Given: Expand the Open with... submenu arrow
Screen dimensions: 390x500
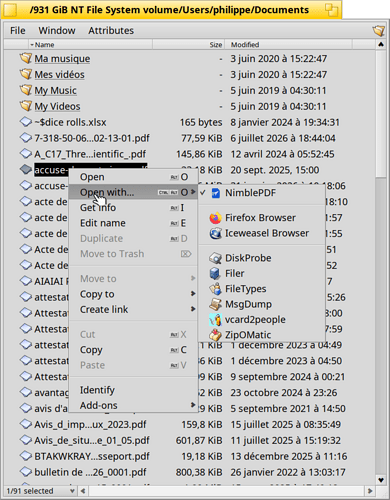Looking at the screenshot, I should 193,192.
